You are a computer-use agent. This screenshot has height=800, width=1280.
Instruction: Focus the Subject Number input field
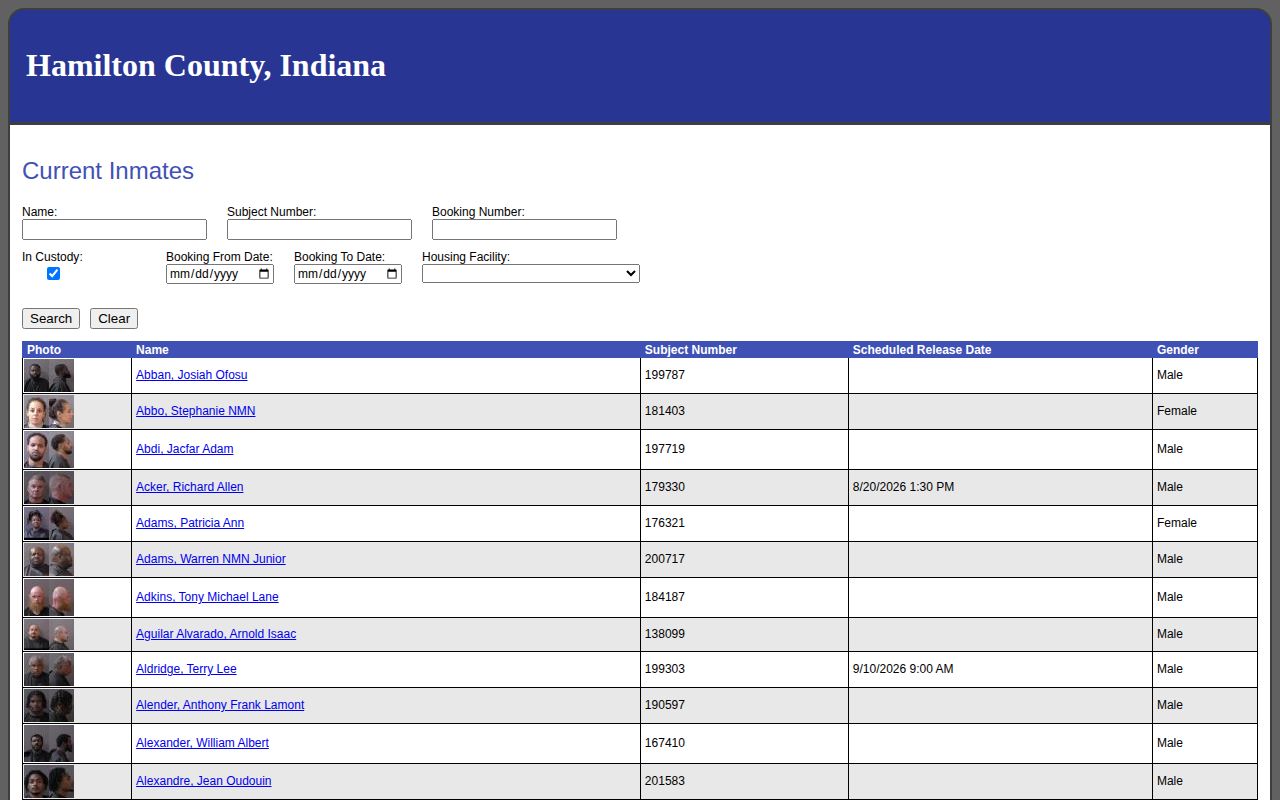click(319, 230)
